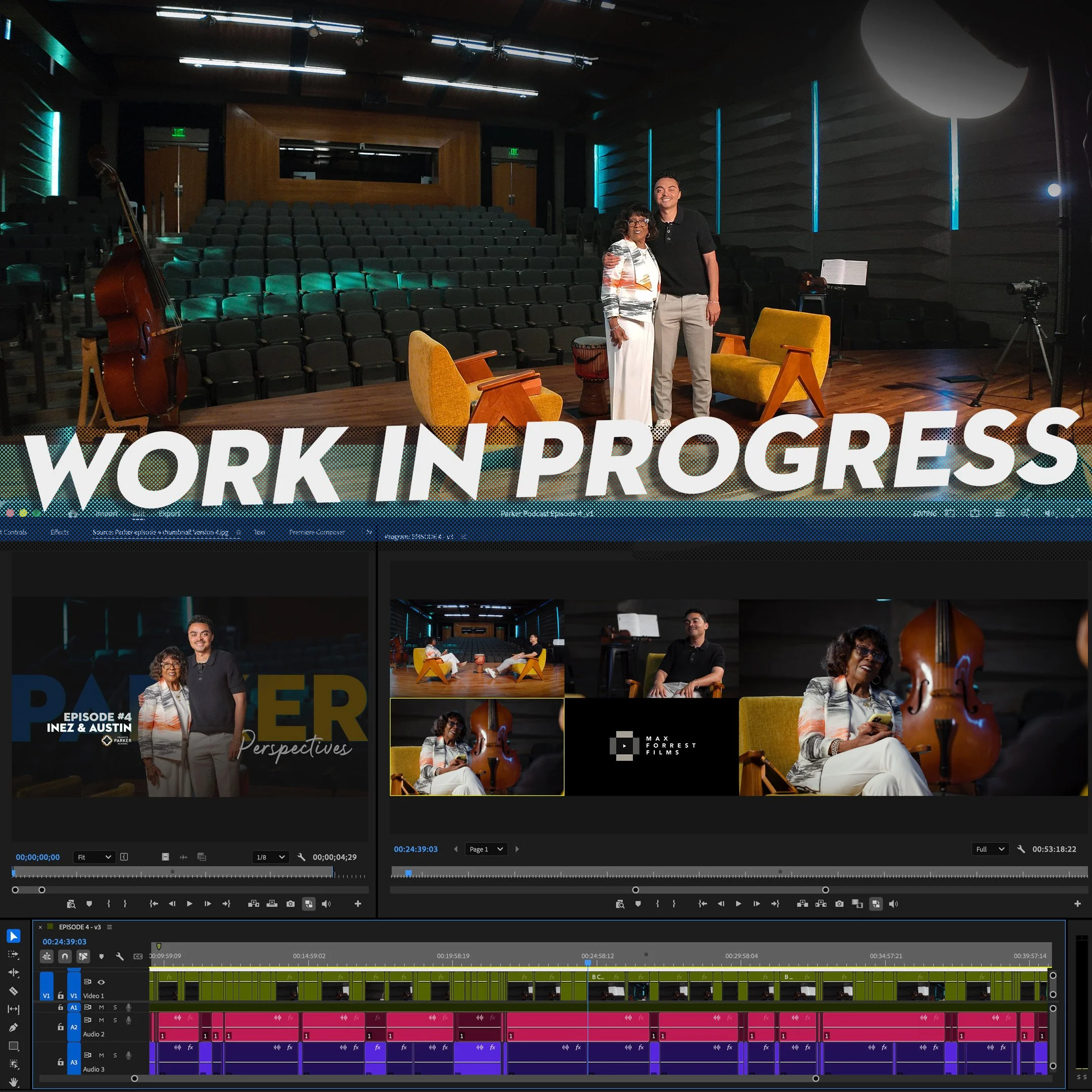Toggle lock on Video 1 track
Screen dimensions: 1092x1092
pos(61,995)
